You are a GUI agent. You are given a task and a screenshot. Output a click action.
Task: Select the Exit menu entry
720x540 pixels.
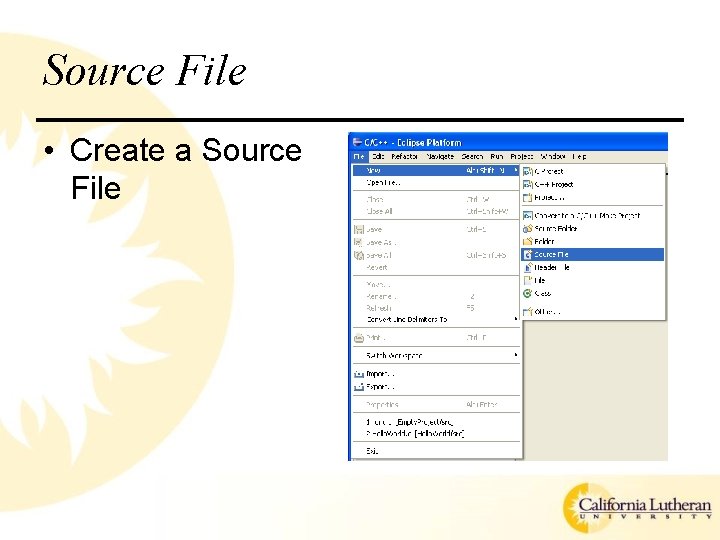436,451
